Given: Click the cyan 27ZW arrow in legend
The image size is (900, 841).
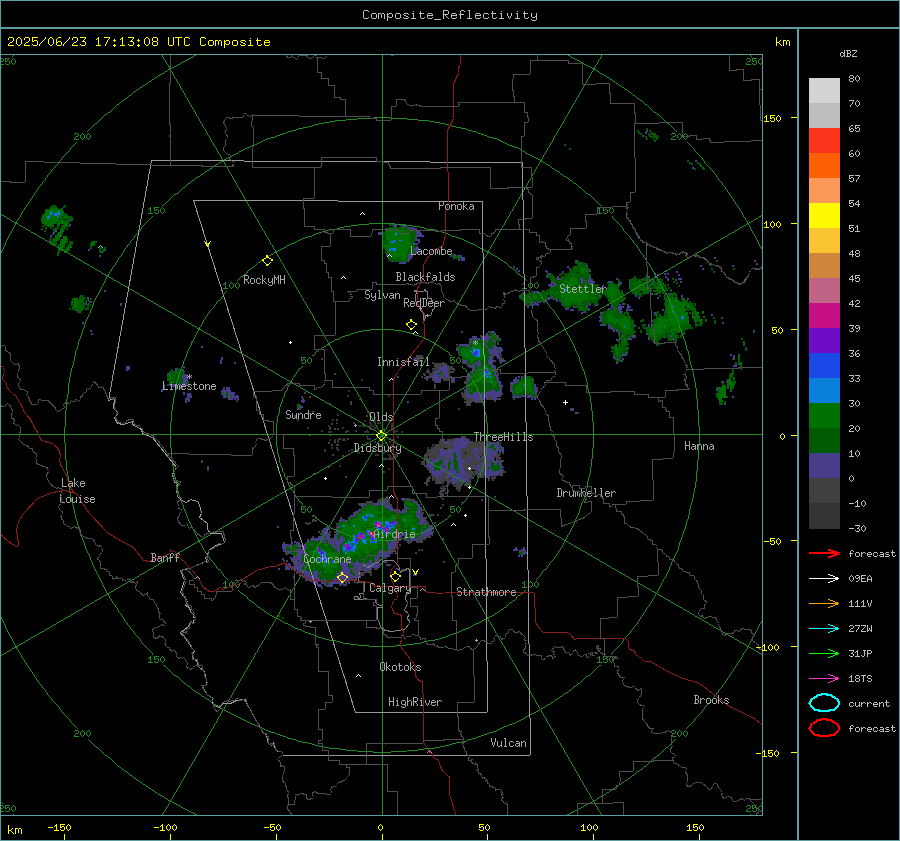Looking at the screenshot, I should coord(824,629).
